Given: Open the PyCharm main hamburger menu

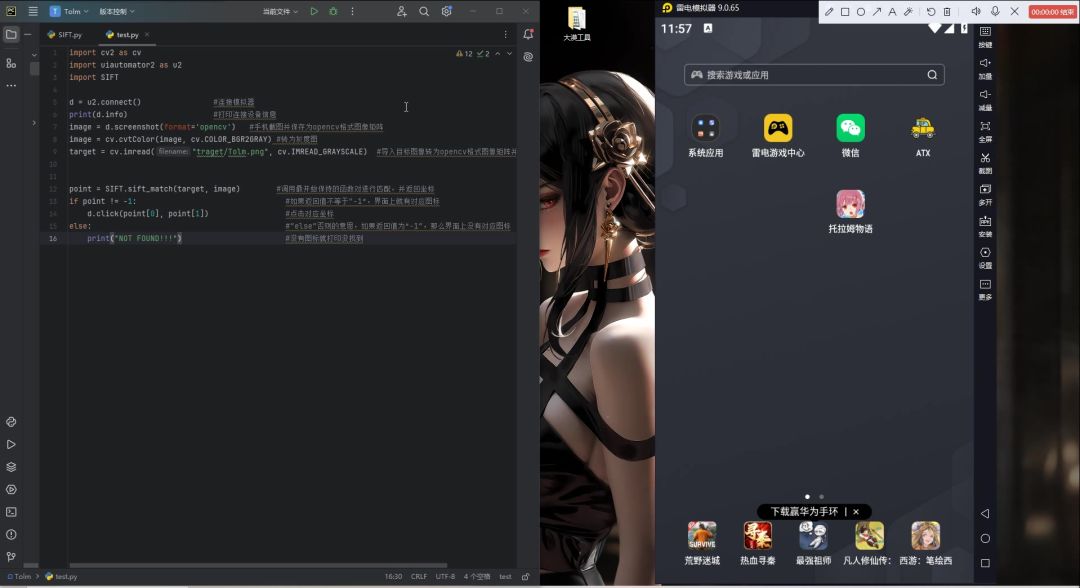Looking at the screenshot, I should coord(32,12).
